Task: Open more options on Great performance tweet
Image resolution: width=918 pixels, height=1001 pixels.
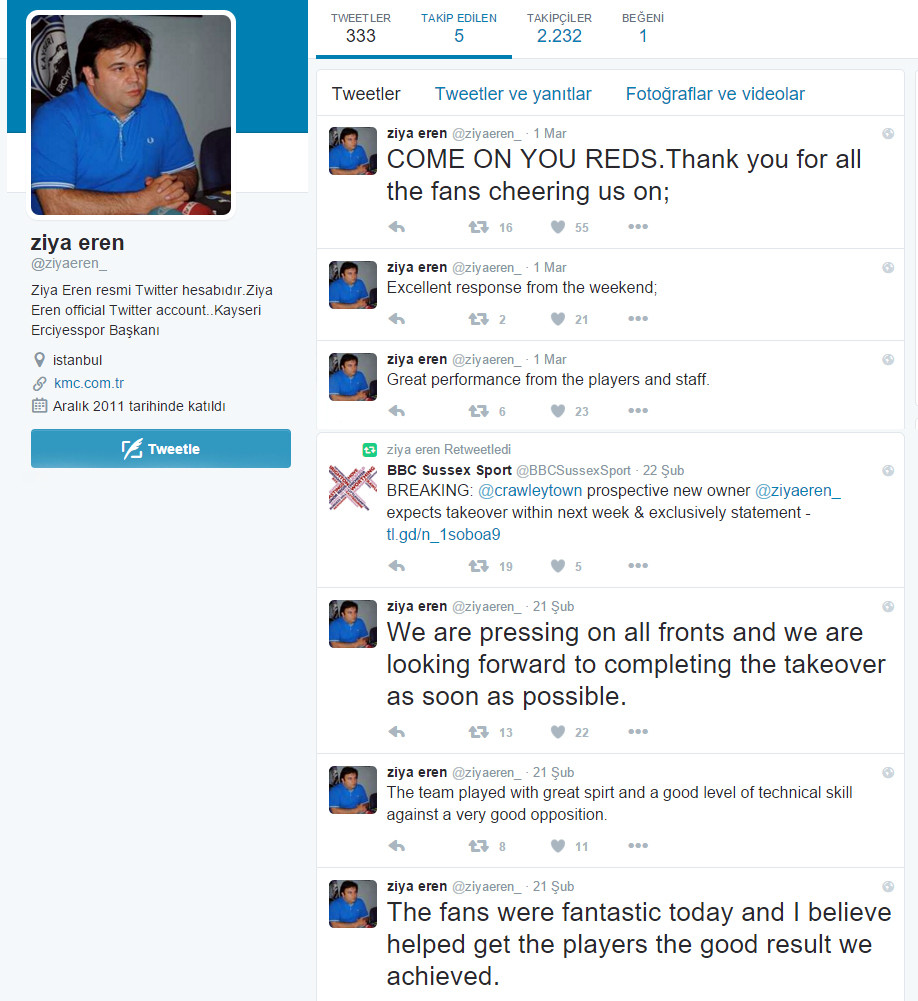Action: (638, 410)
